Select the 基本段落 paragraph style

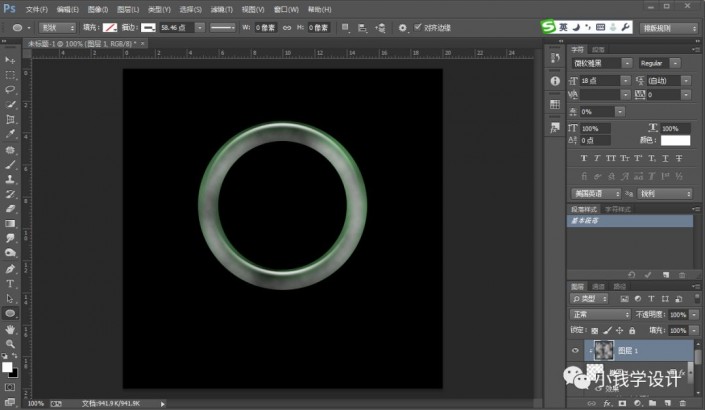(x=587, y=220)
